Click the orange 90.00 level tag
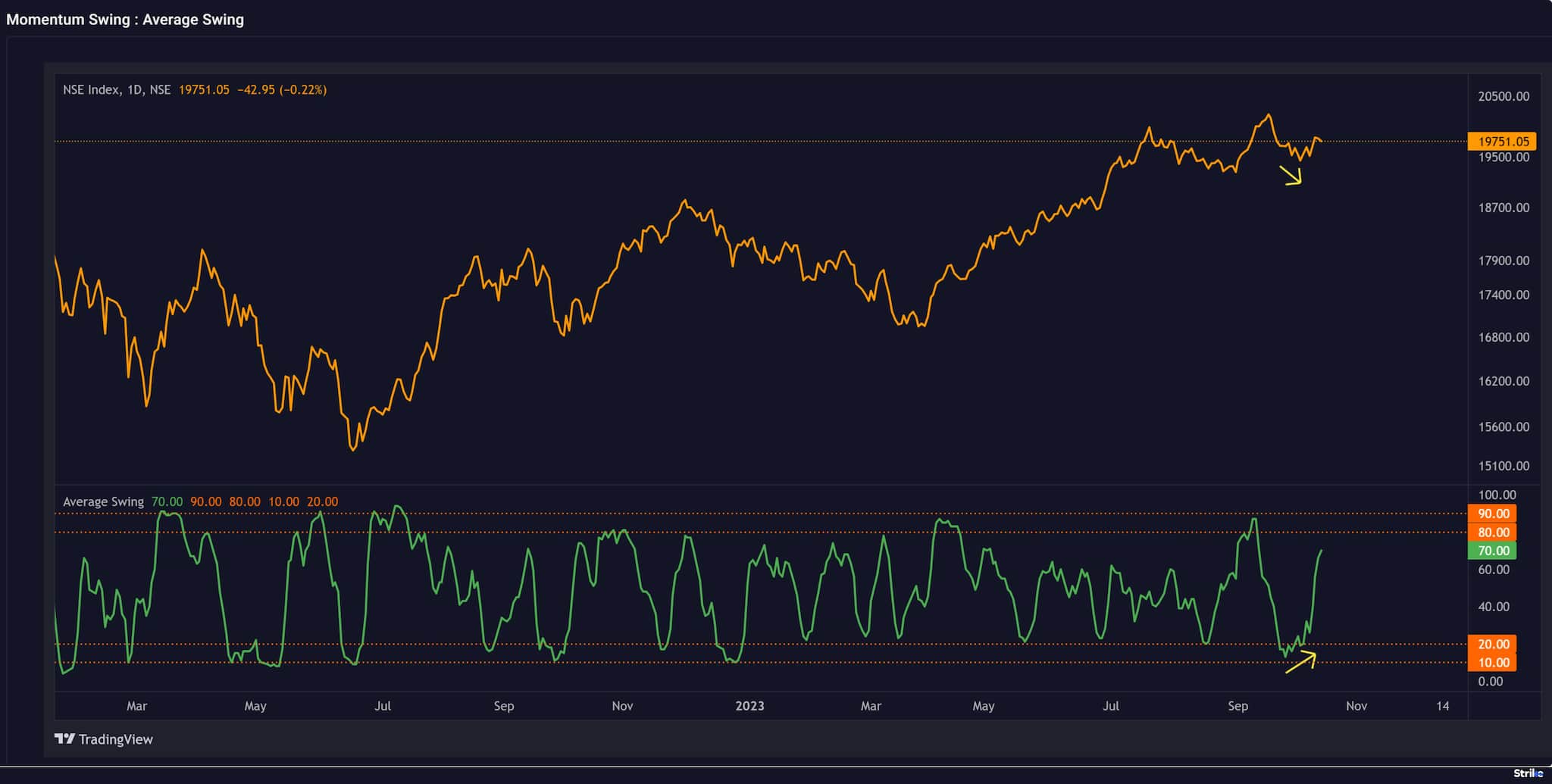 1492,514
